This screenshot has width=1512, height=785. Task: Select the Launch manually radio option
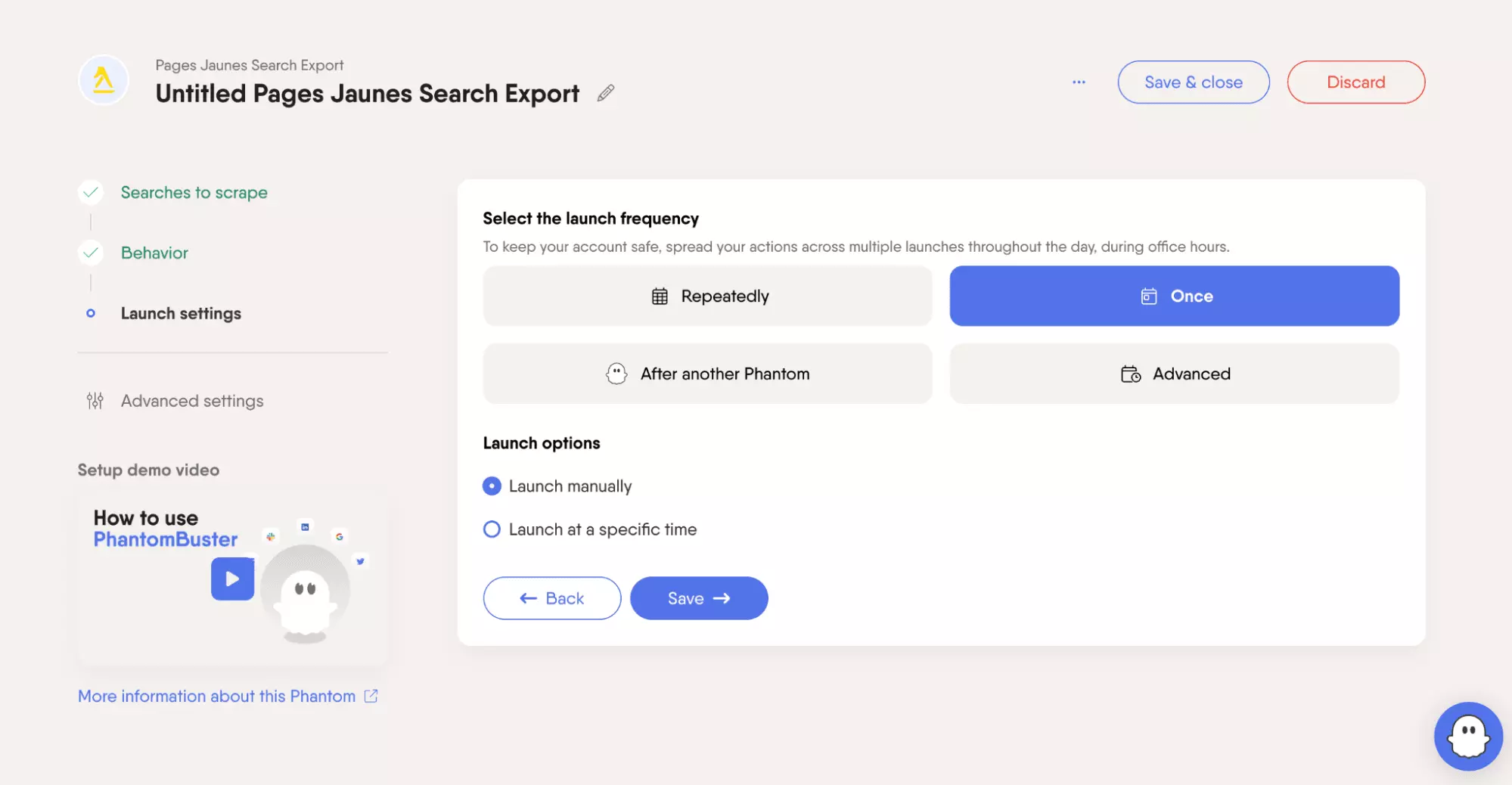(492, 486)
